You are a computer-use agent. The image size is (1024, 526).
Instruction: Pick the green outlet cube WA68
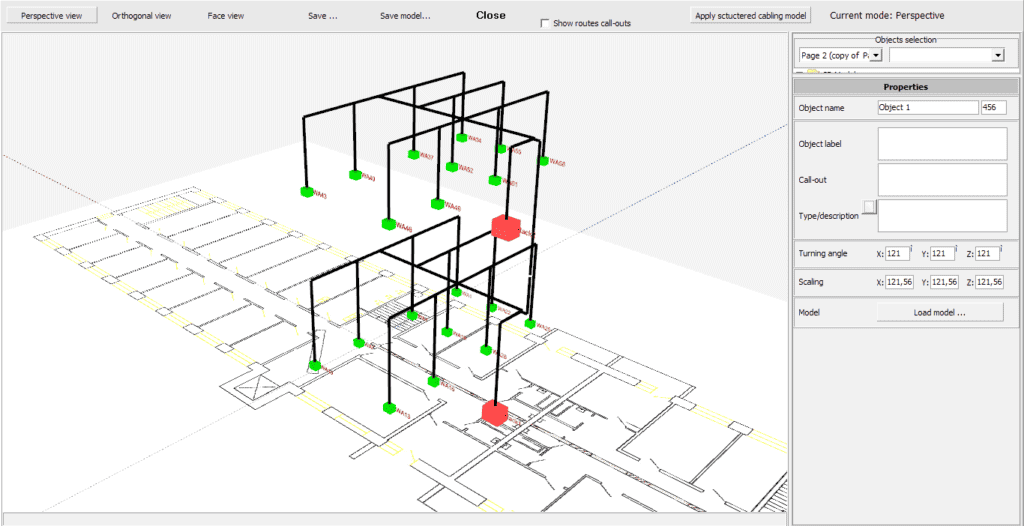[x=544, y=160]
